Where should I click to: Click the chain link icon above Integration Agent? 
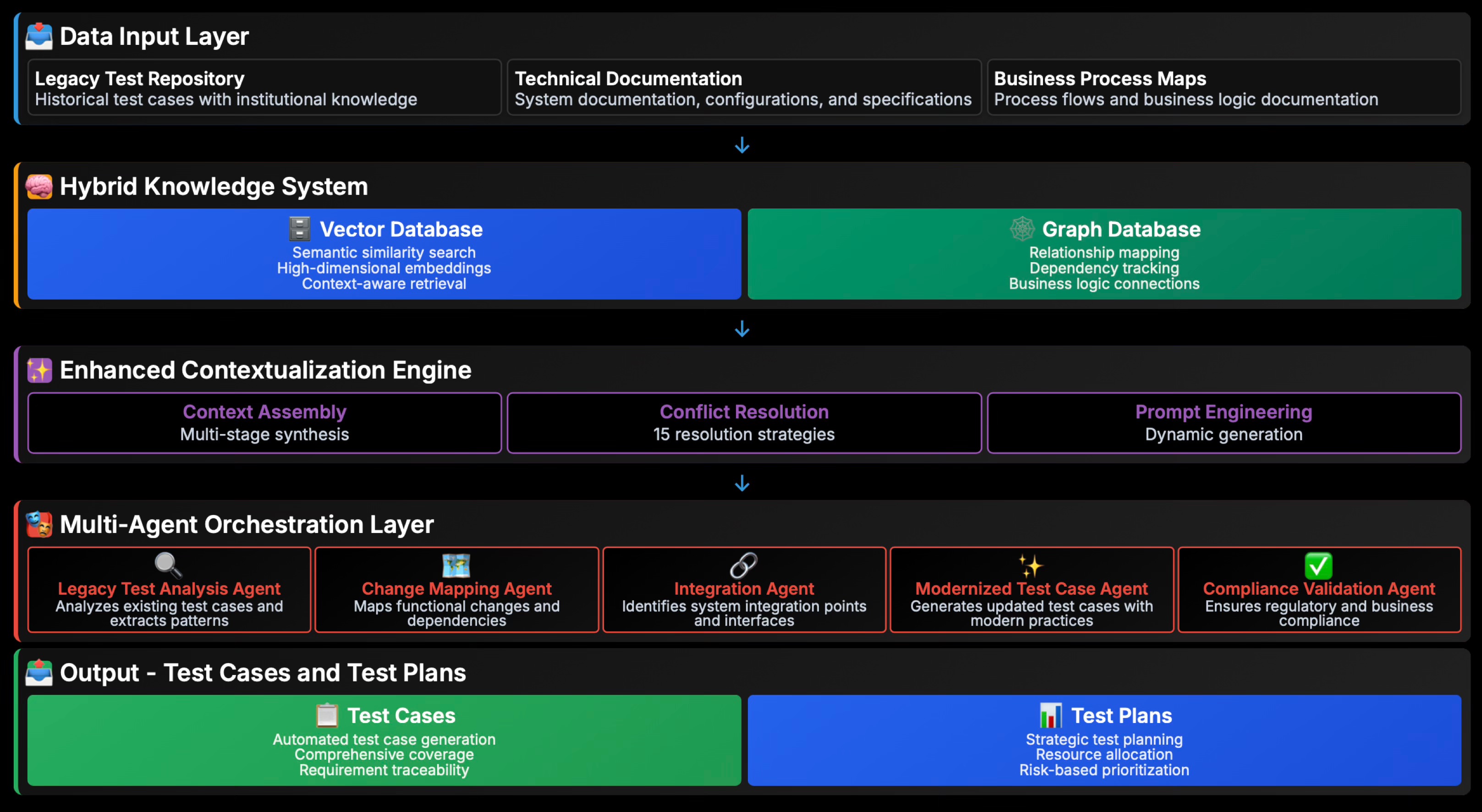743,565
